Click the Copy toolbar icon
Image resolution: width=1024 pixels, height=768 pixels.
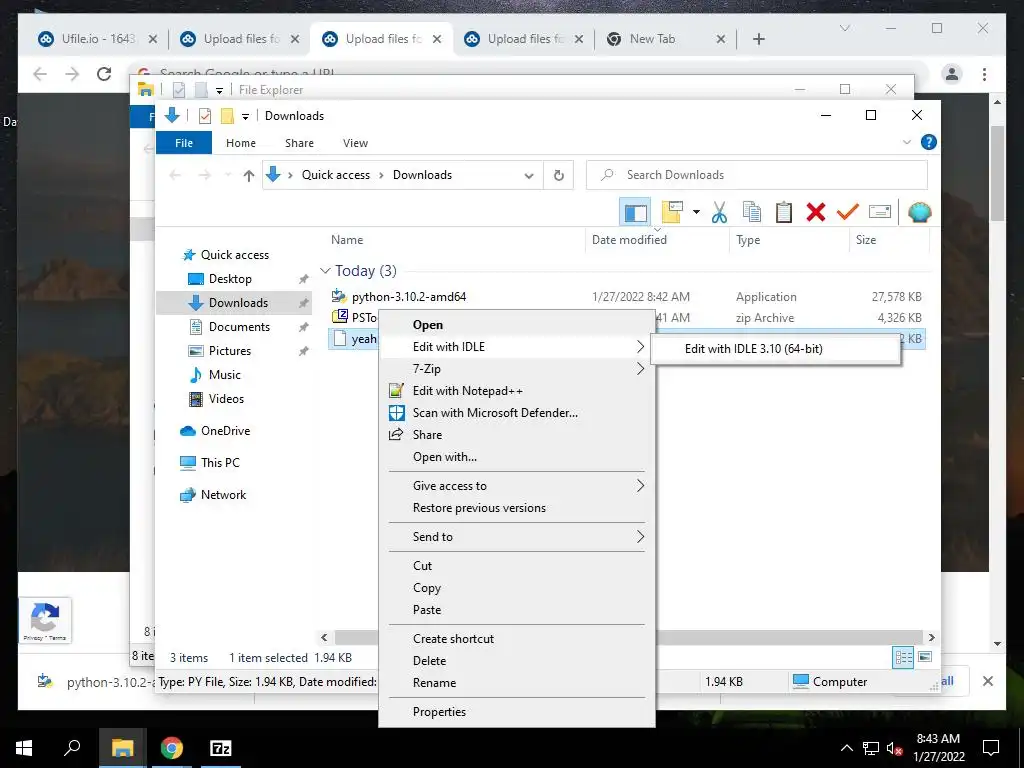tap(752, 212)
